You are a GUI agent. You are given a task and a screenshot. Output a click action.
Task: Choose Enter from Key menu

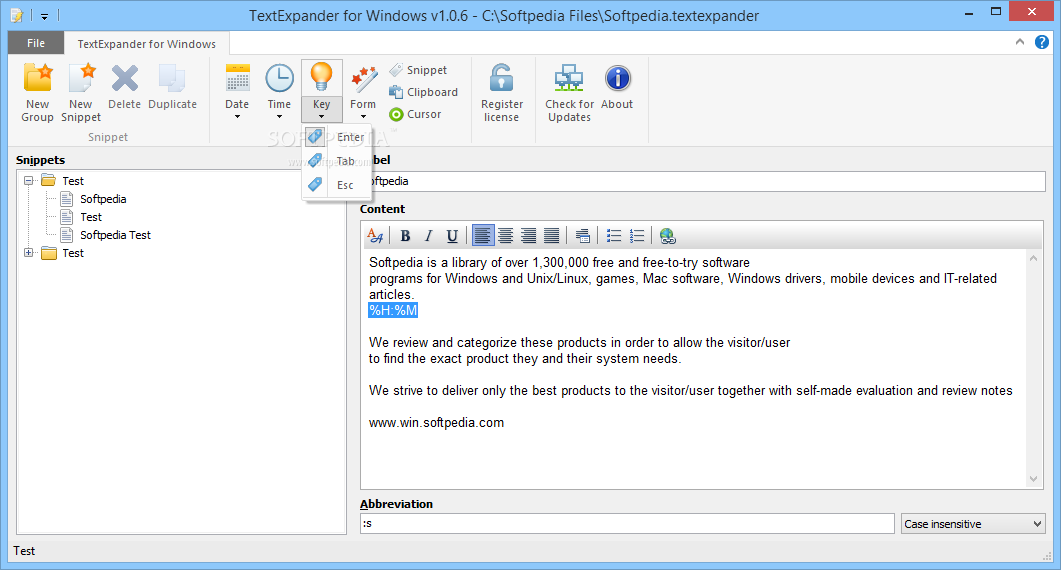[336, 137]
